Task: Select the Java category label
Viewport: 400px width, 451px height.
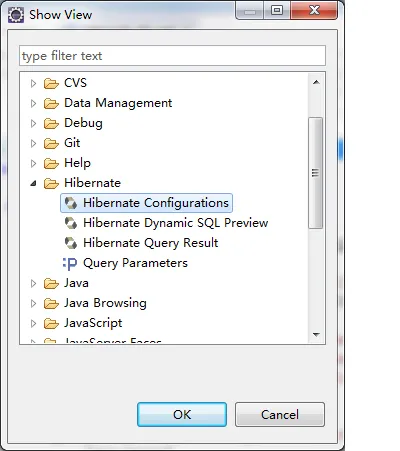Action: (76, 283)
